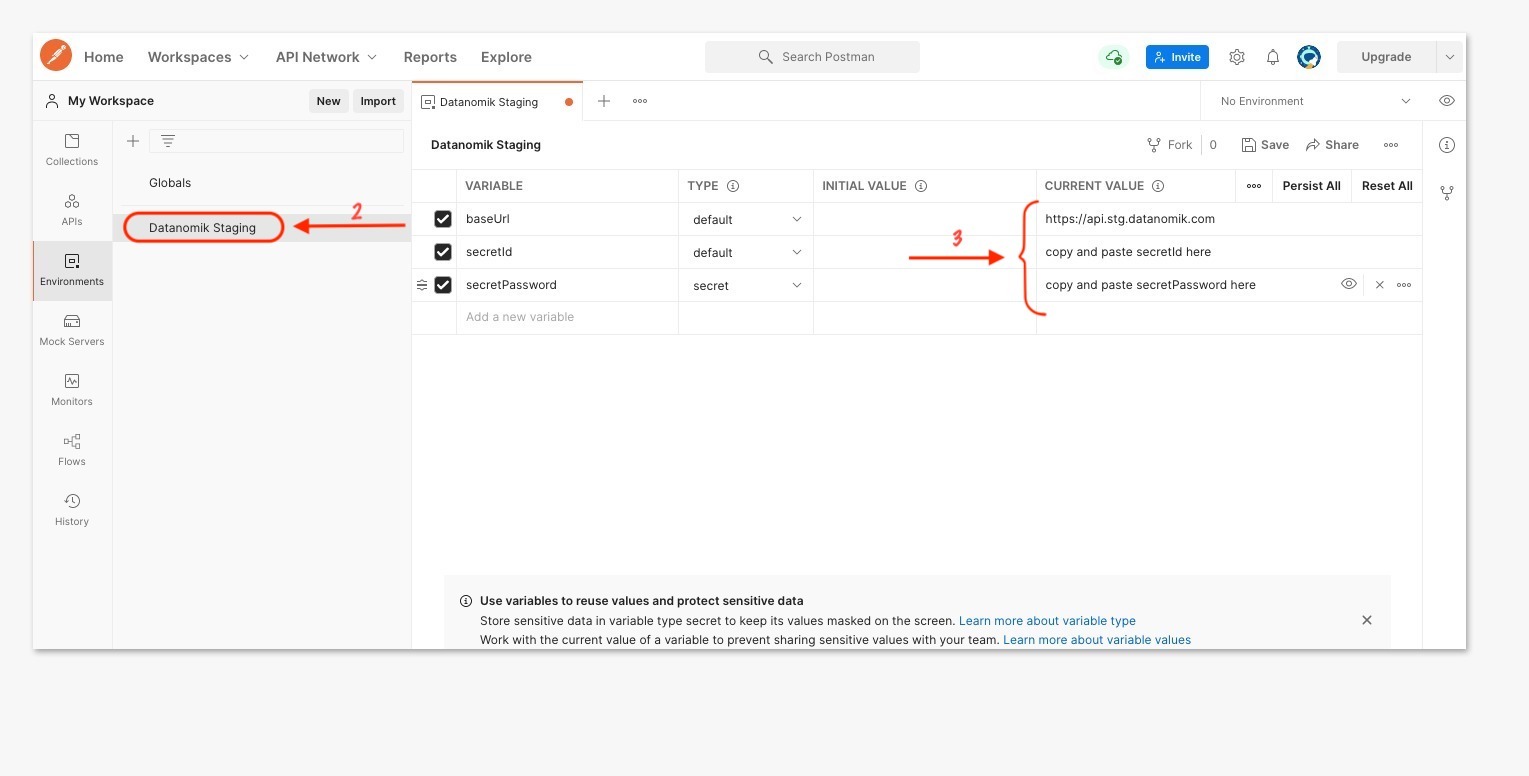Select the Environments sidebar panel

point(72,270)
